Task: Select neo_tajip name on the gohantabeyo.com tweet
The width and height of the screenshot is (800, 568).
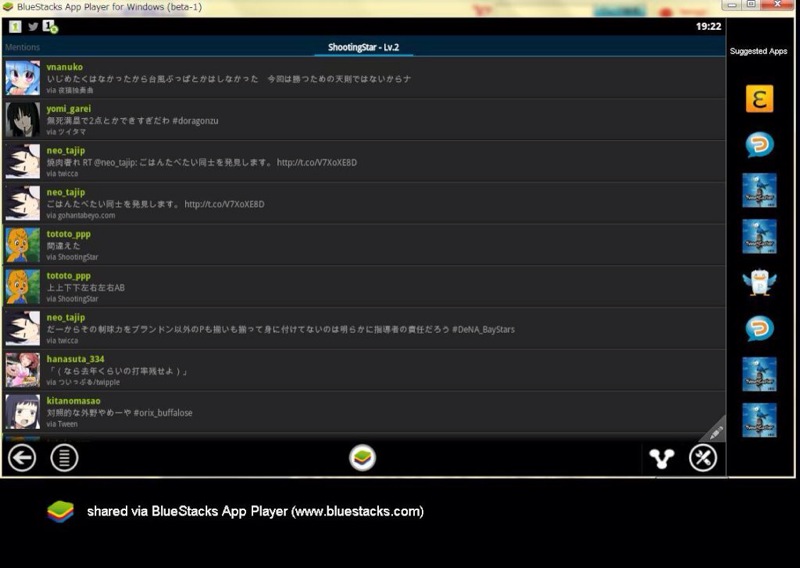Action: click(66, 192)
